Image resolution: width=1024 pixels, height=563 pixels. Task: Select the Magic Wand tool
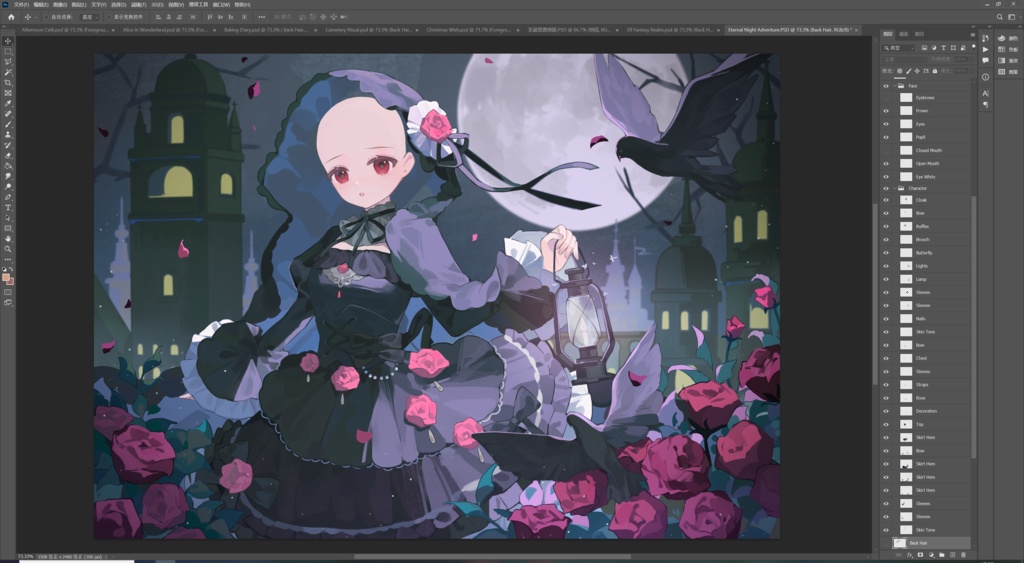click(x=8, y=72)
